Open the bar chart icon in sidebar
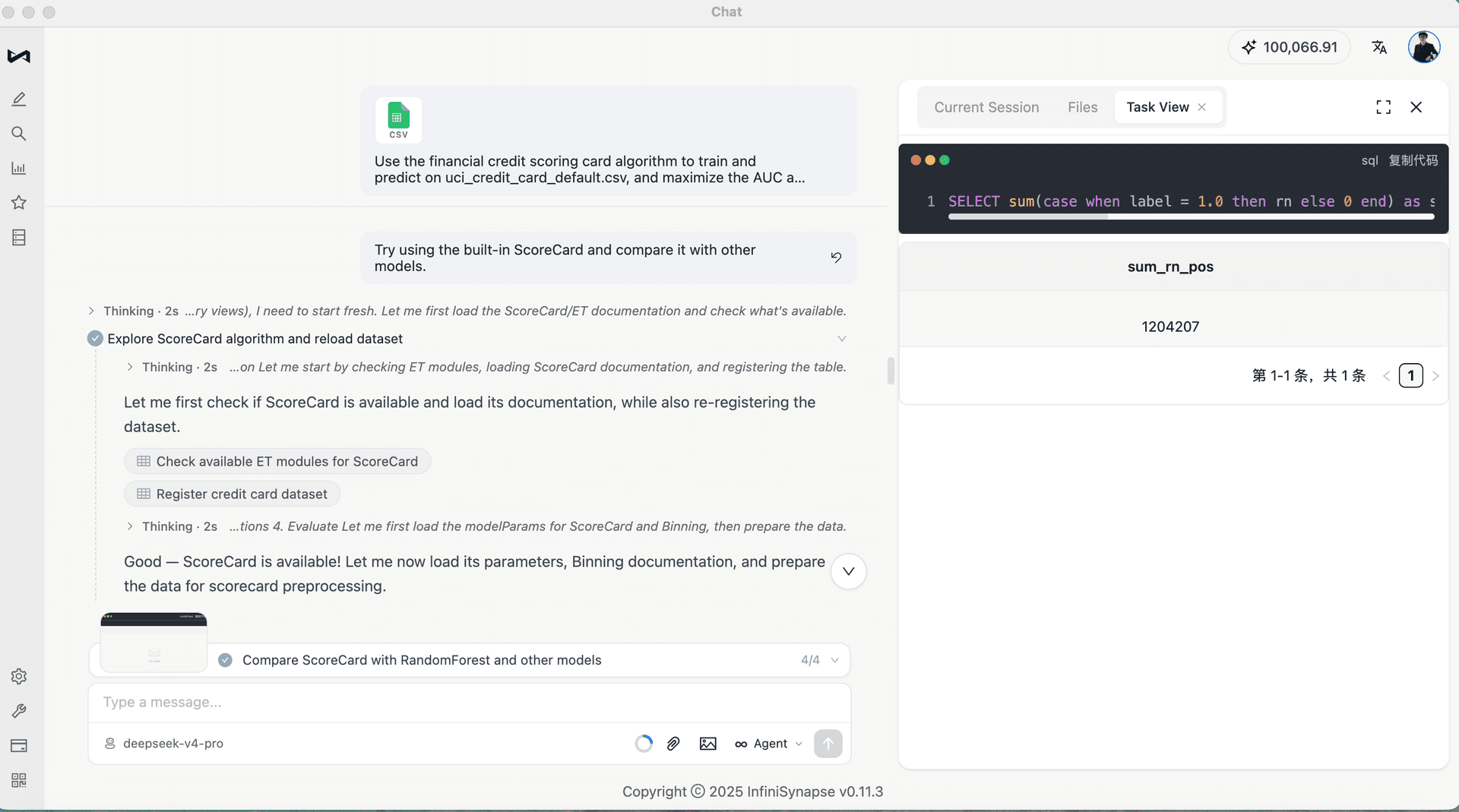This screenshot has width=1459, height=812. tap(19, 168)
